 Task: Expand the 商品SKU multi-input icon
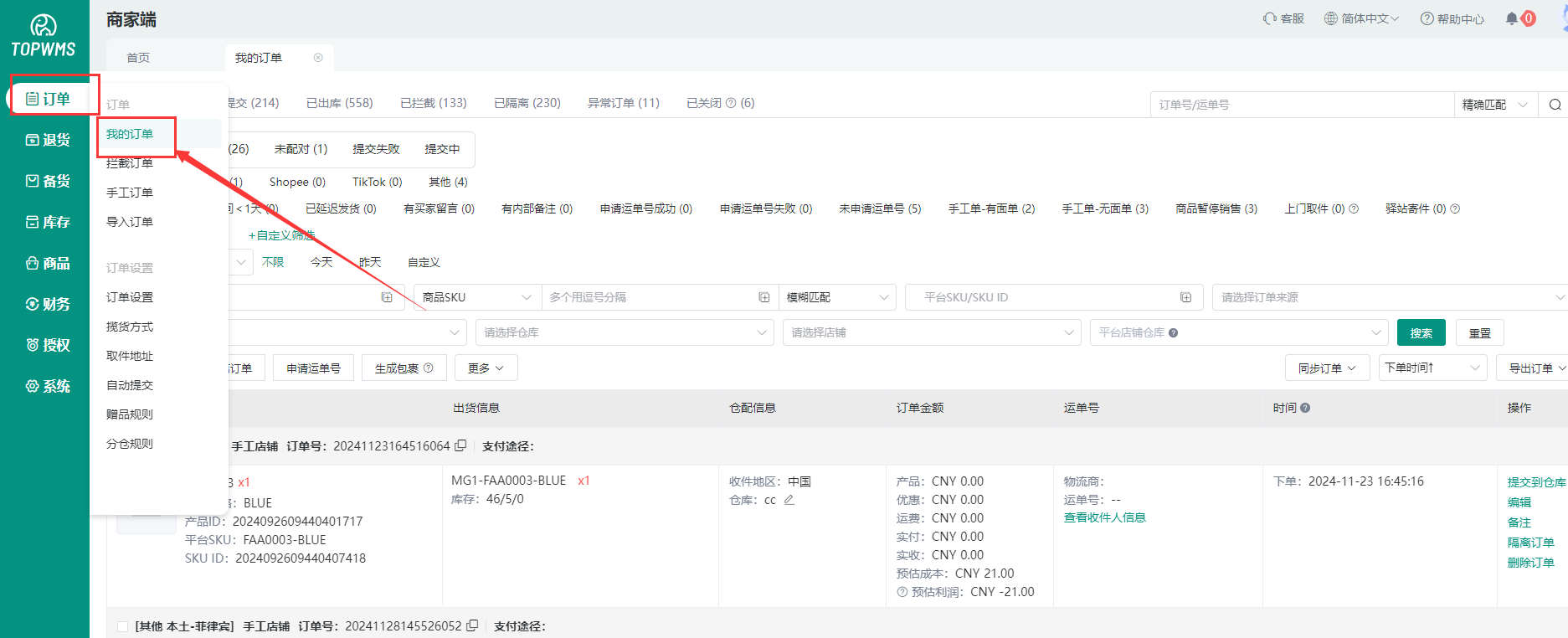[764, 297]
